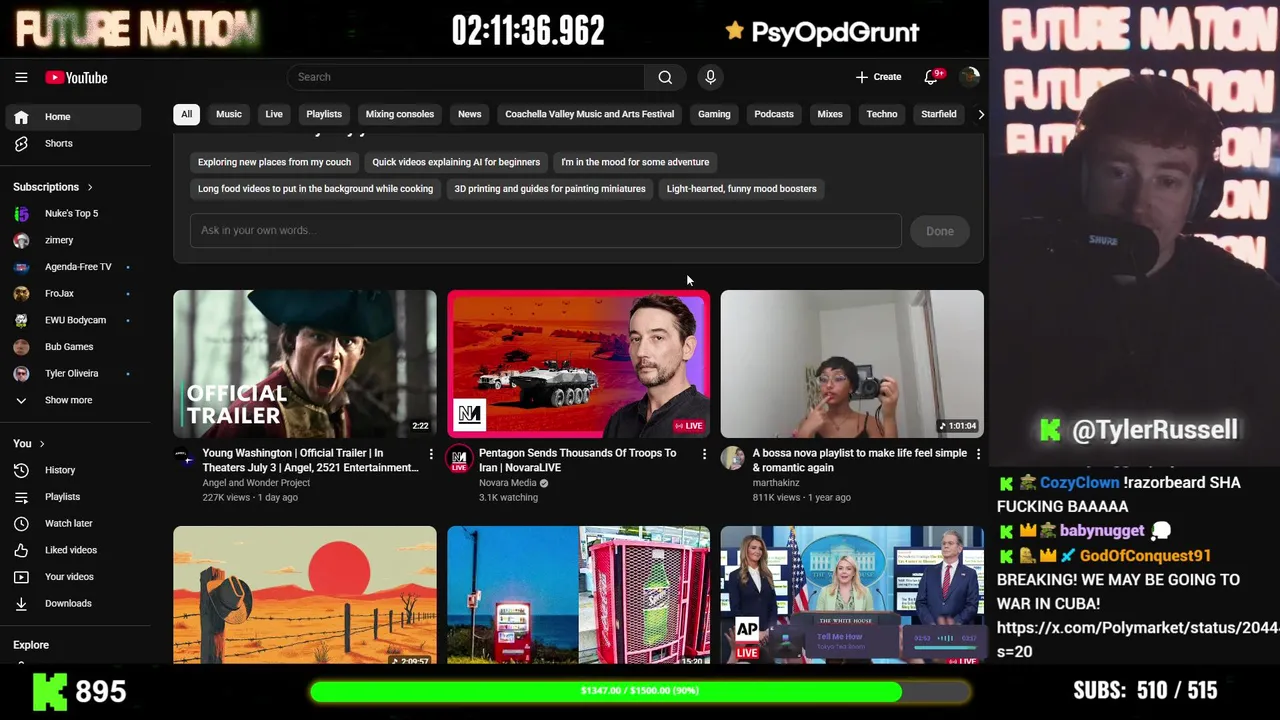The width and height of the screenshot is (1280, 720).
Task: Open Agenda-Free TV subscription
Action: pyautogui.click(x=72, y=267)
